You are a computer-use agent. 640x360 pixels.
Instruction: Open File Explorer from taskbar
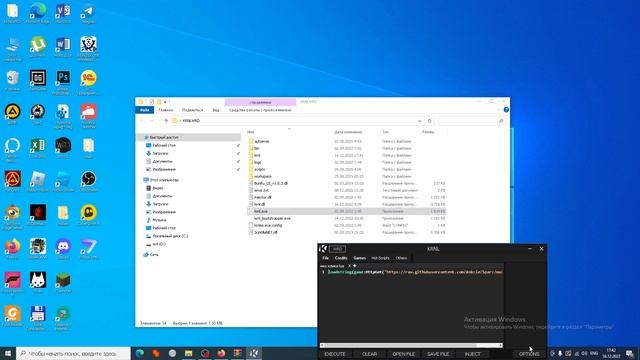pos(189,353)
